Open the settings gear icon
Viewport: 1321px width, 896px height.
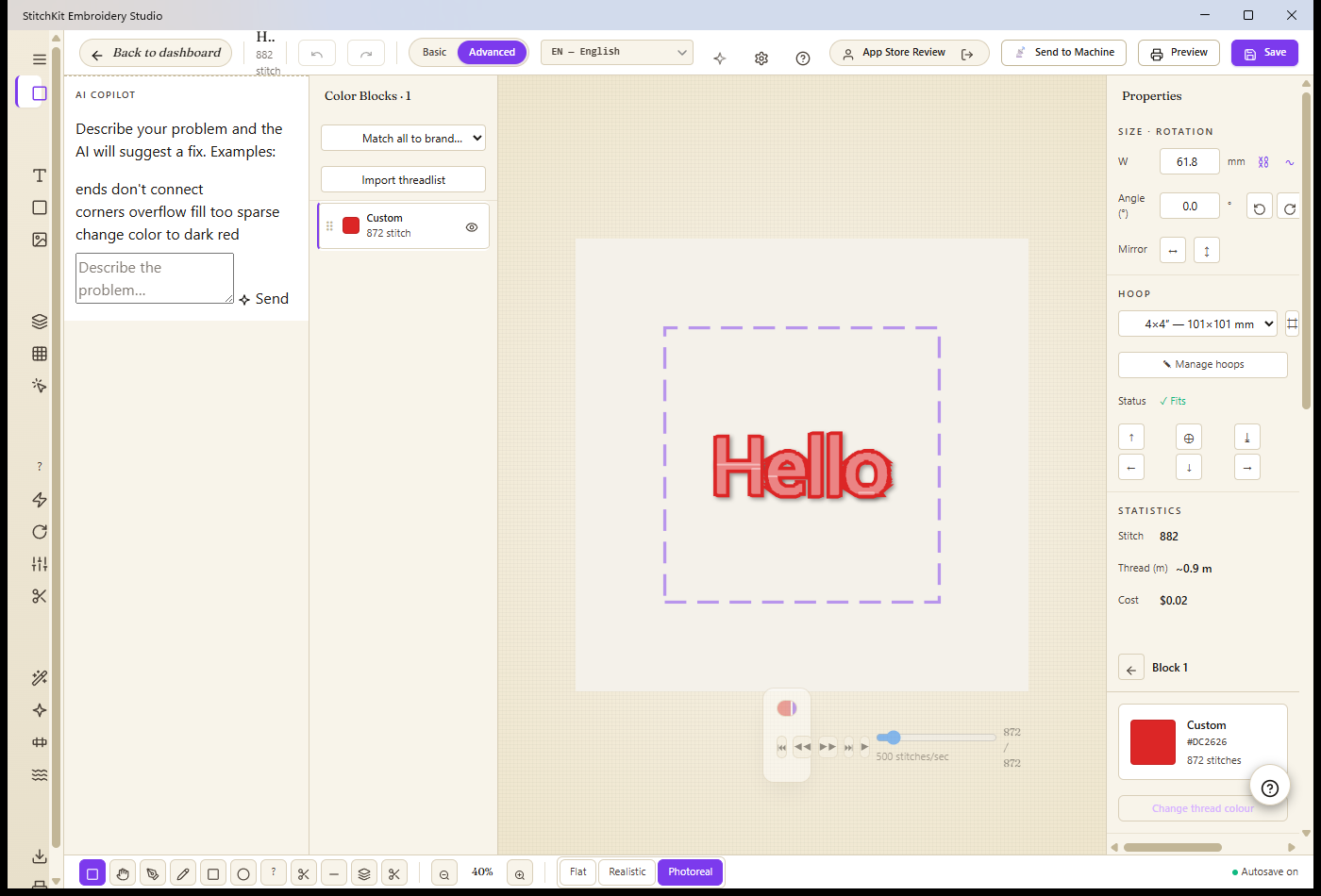761,58
